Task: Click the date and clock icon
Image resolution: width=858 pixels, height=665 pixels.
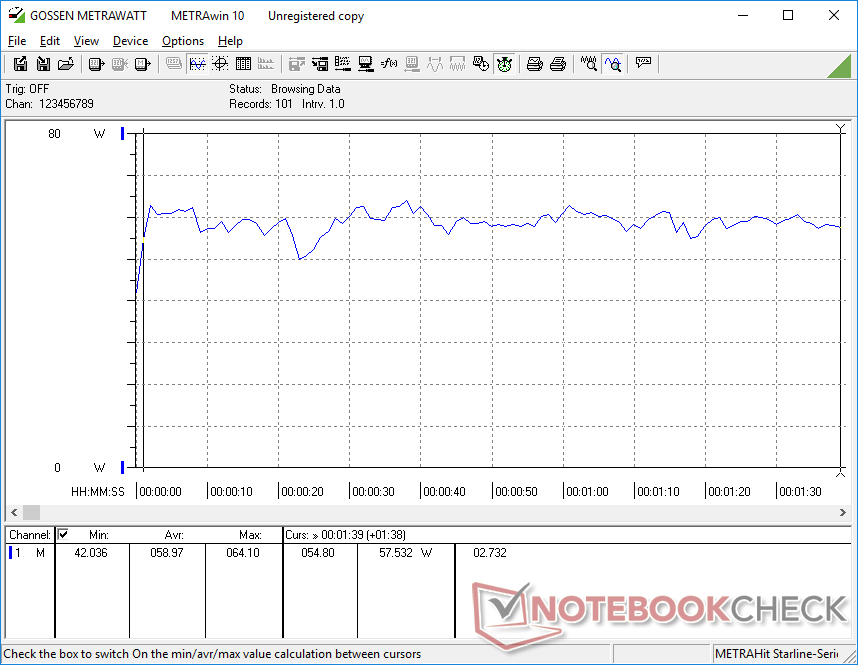Action: [x=480, y=64]
